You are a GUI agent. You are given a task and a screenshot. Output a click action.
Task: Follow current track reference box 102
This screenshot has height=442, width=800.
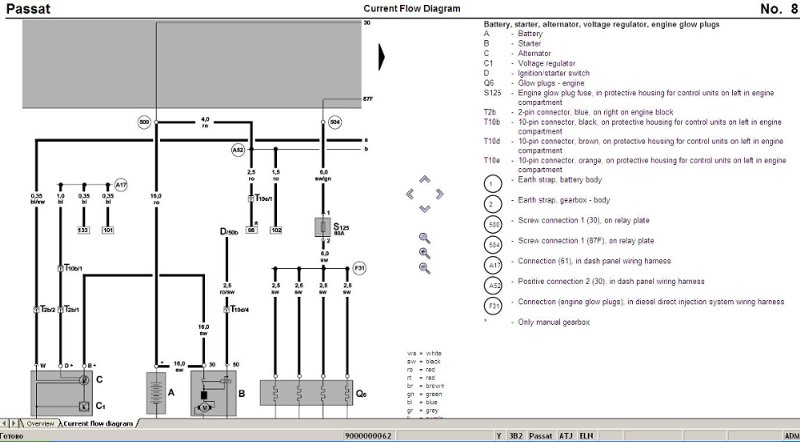[276, 230]
